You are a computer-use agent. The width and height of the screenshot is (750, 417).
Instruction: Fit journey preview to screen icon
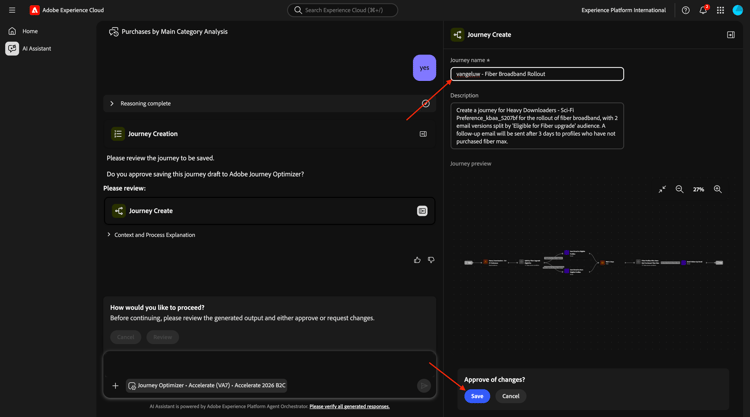[662, 189]
